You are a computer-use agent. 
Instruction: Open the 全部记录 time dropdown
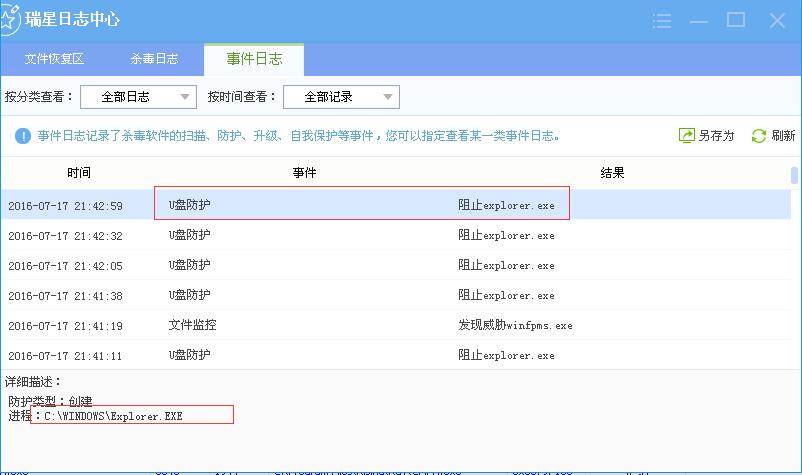341,97
